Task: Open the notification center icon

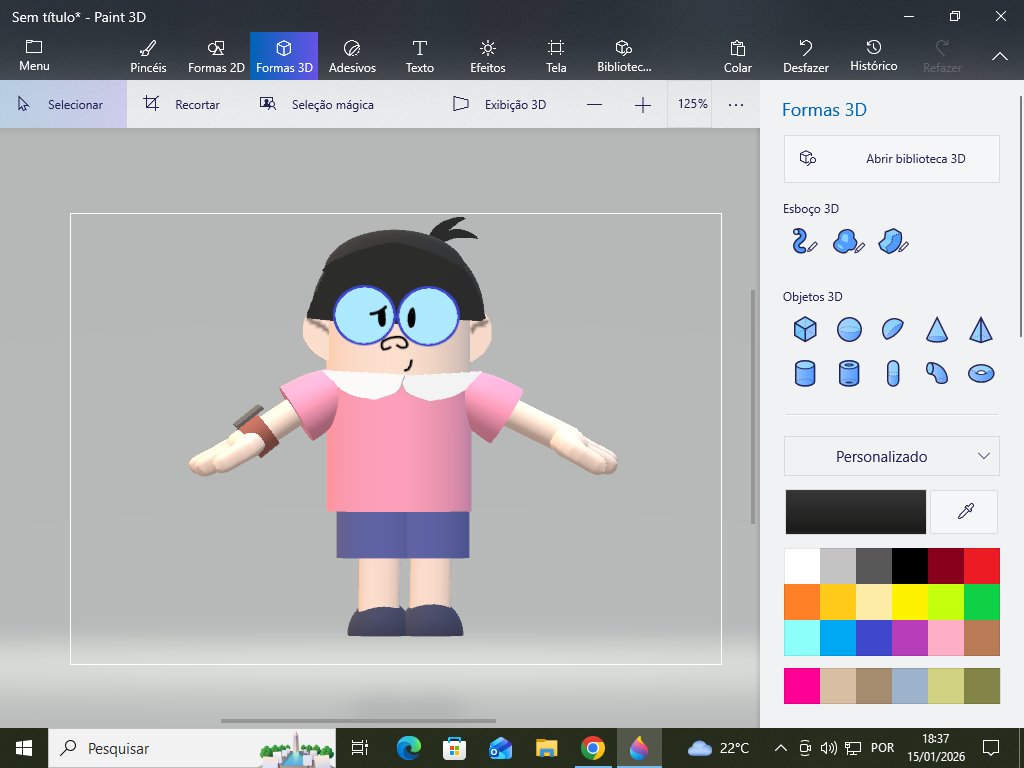Action: (x=991, y=748)
